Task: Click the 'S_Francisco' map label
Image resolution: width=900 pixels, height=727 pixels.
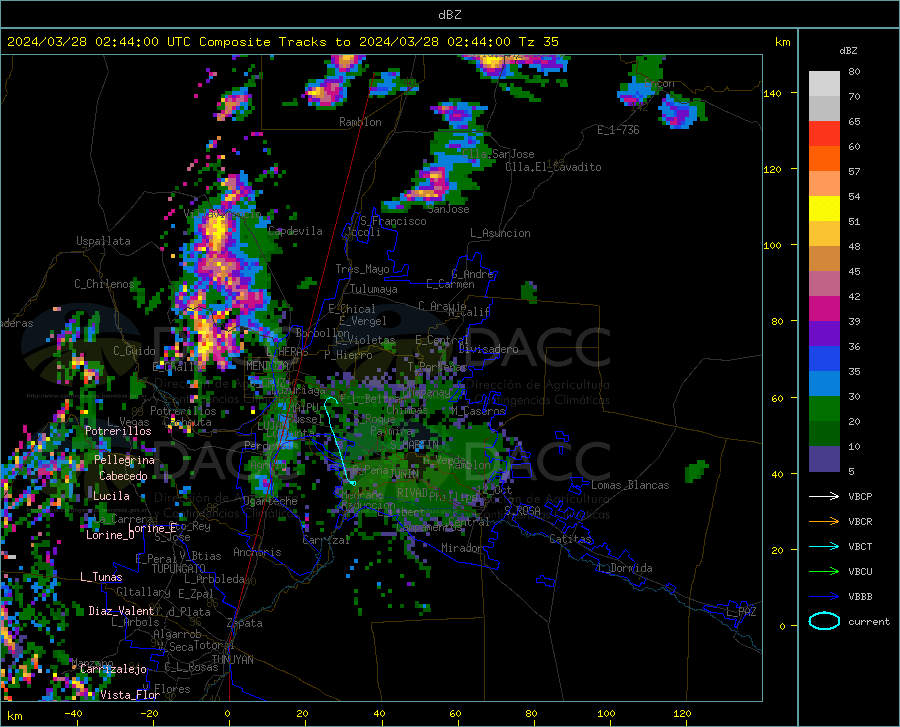Action: [x=393, y=221]
